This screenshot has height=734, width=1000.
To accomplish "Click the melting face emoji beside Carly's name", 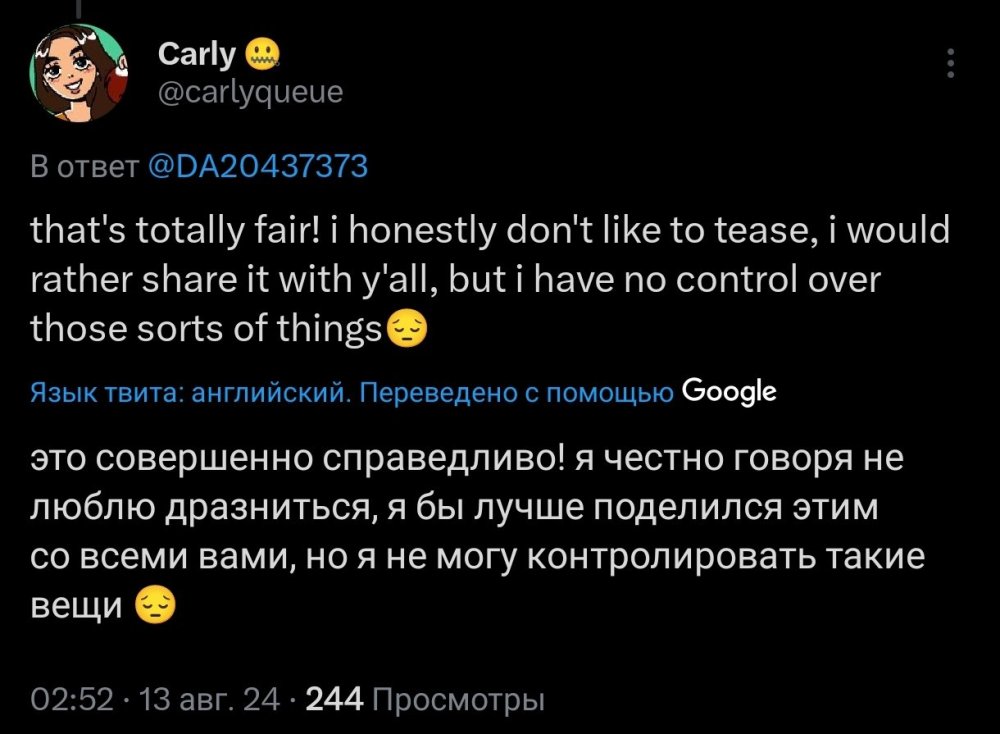I will click(x=262, y=52).
